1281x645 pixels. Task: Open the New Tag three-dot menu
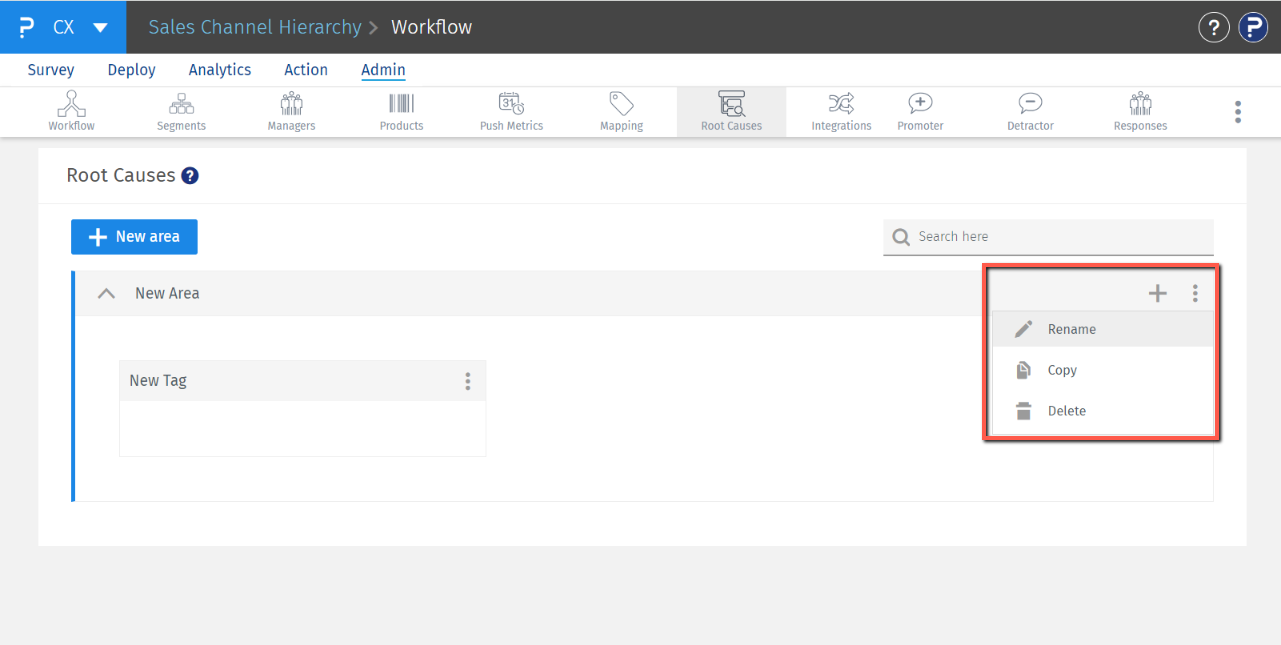[x=467, y=381]
